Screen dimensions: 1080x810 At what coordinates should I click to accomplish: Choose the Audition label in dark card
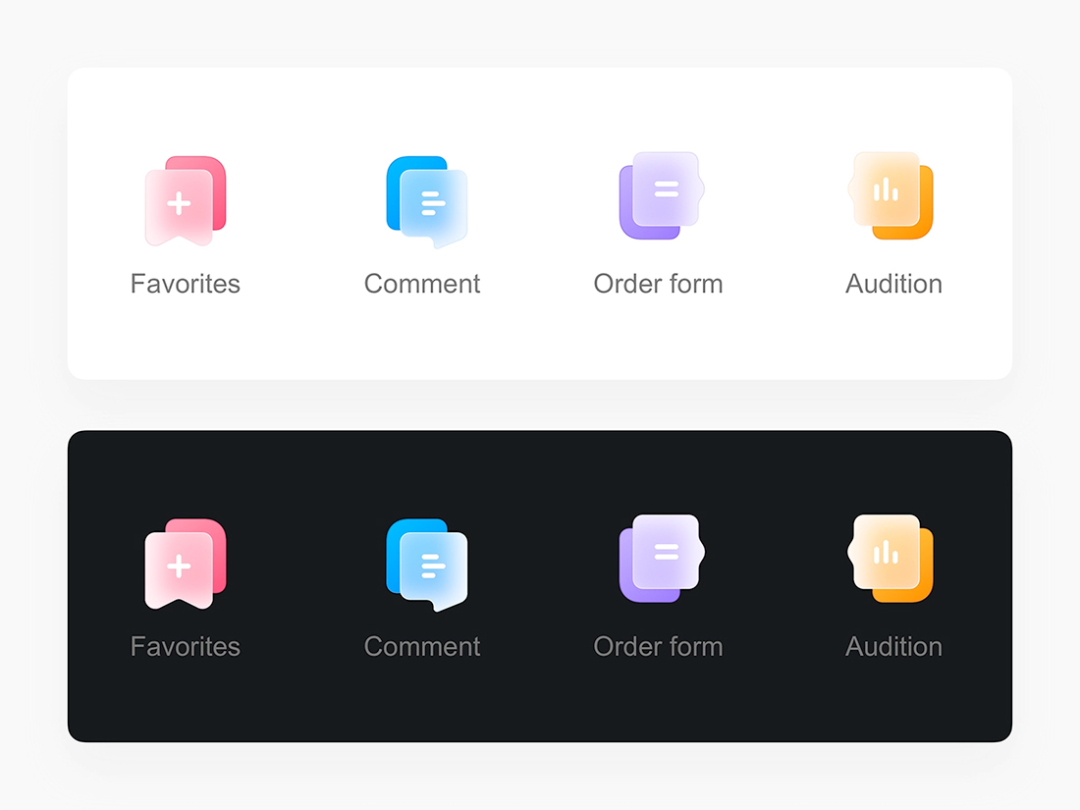click(x=894, y=647)
